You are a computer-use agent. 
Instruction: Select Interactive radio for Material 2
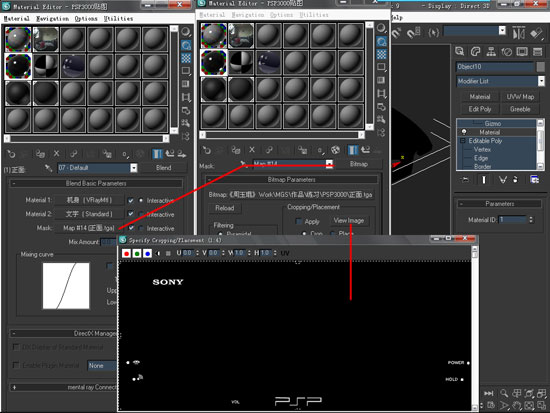[x=141, y=214]
